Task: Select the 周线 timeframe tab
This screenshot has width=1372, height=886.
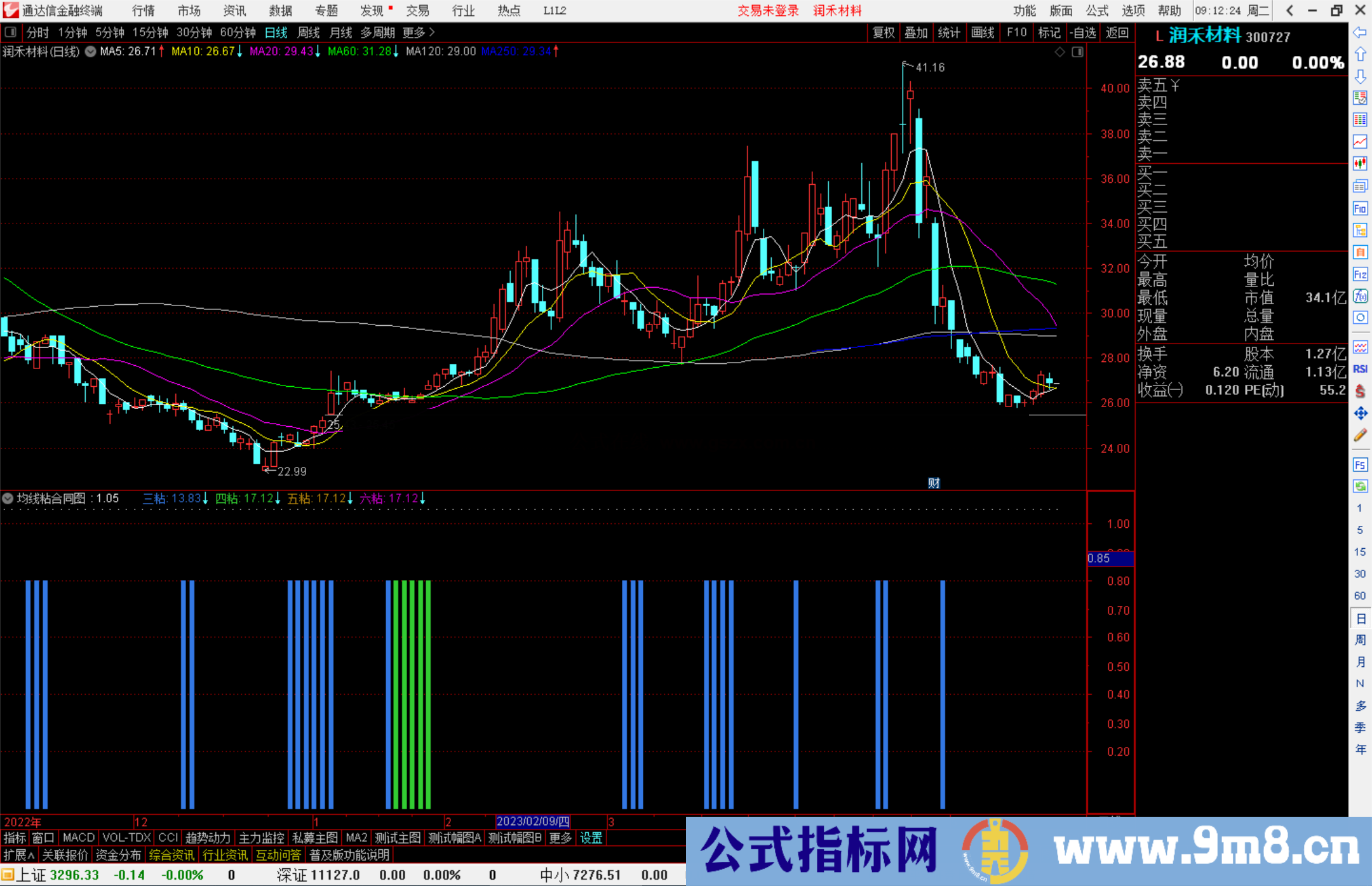Action: pyautogui.click(x=309, y=32)
